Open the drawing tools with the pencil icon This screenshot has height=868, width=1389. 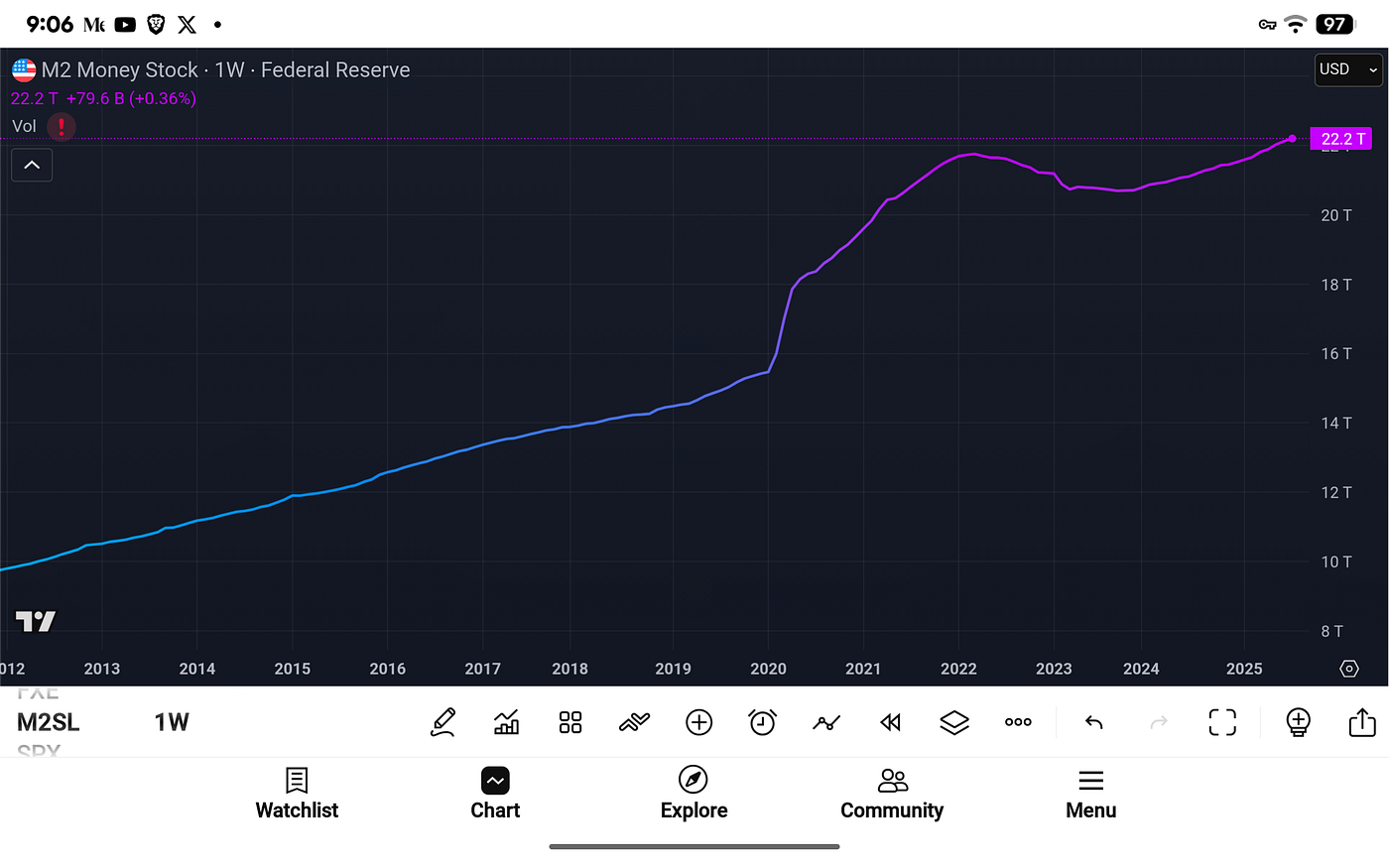click(x=443, y=722)
